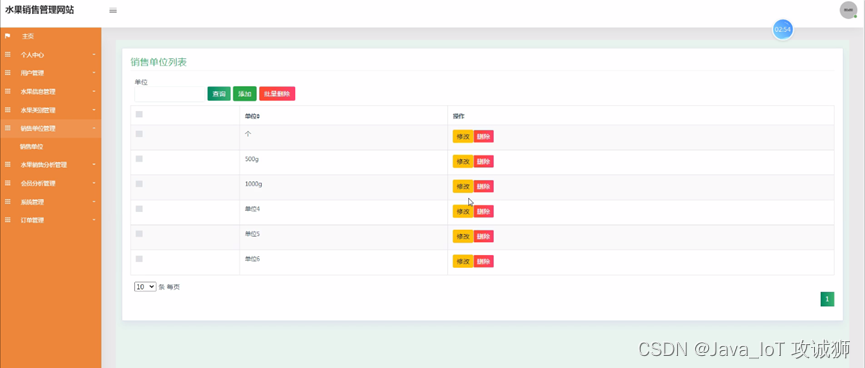865x368 pixels.
Task: Click 删除 in the 个 row
Action: (x=483, y=136)
